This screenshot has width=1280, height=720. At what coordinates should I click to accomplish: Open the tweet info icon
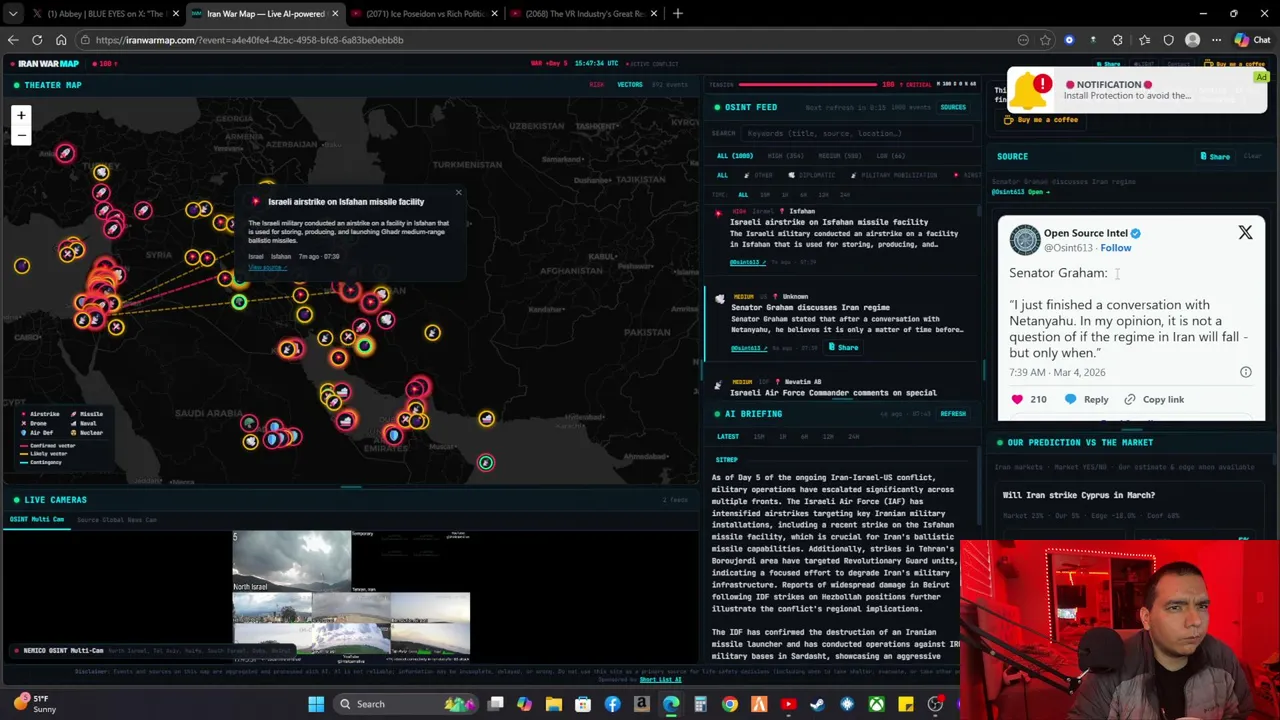(1246, 372)
